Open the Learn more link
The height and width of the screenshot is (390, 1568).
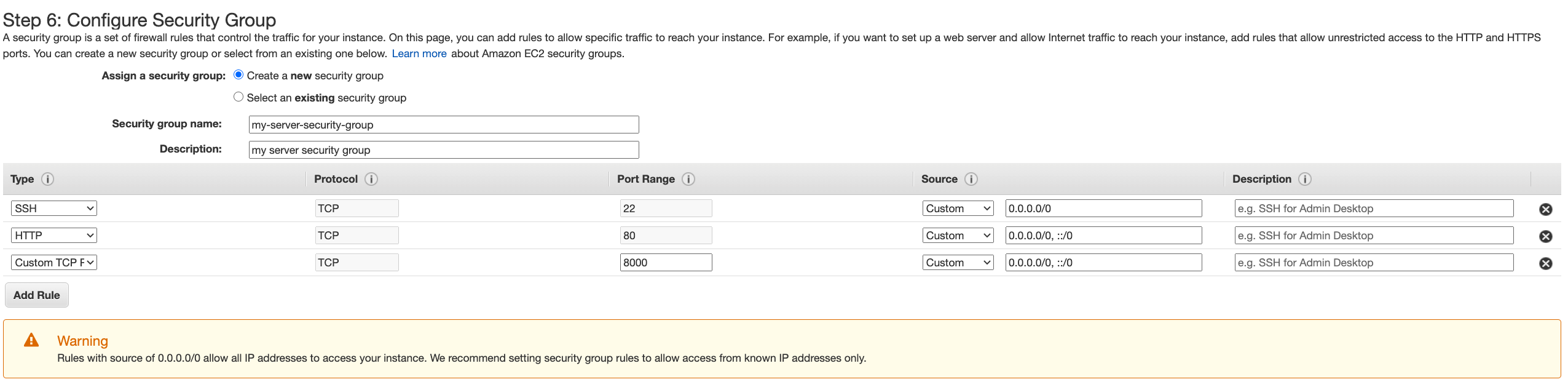click(419, 54)
